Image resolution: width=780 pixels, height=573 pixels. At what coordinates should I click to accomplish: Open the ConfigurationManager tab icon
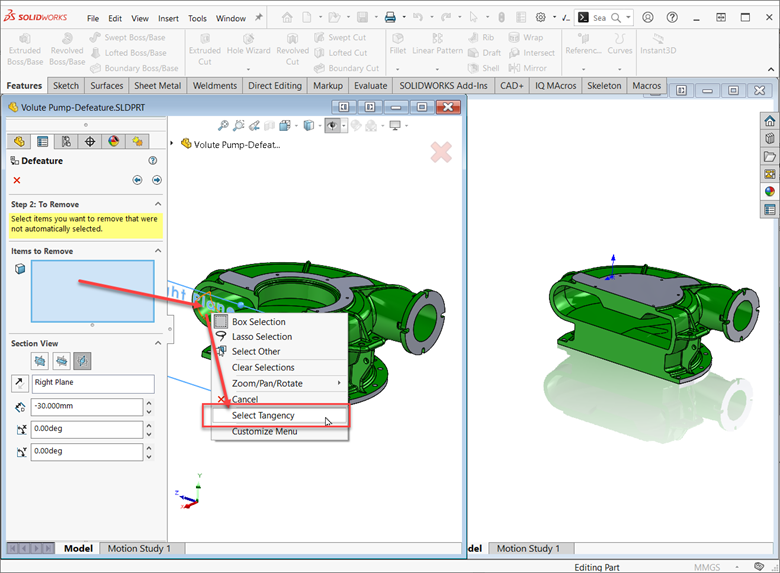coord(66,142)
